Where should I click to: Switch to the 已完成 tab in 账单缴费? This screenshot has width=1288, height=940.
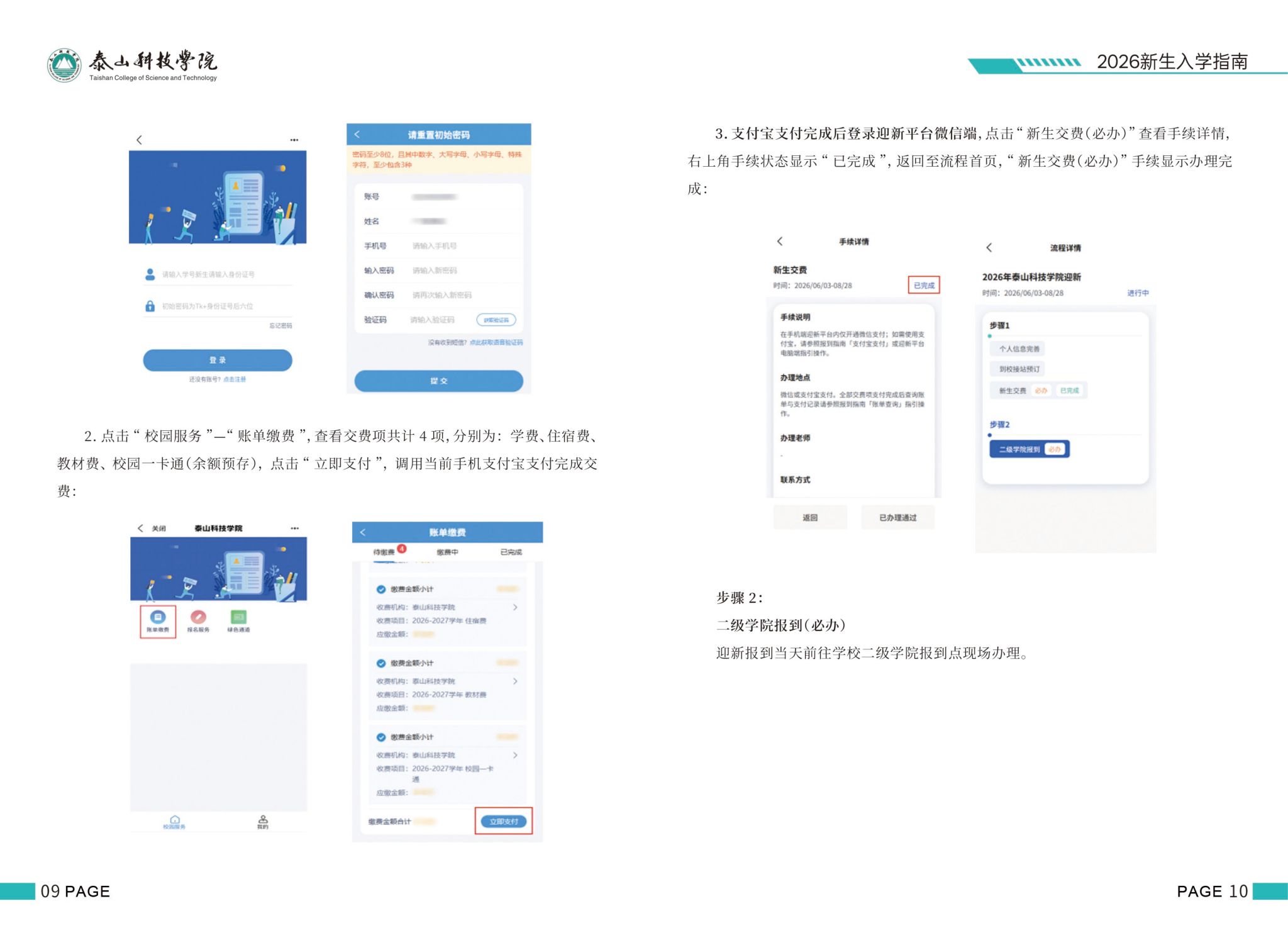click(511, 552)
